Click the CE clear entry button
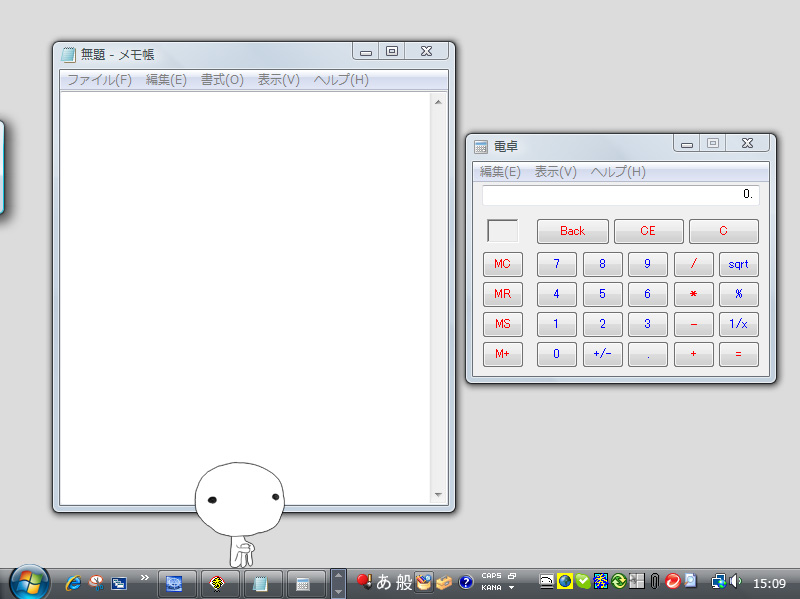The height and width of the screenshot is (599, 800). [648, 231]
